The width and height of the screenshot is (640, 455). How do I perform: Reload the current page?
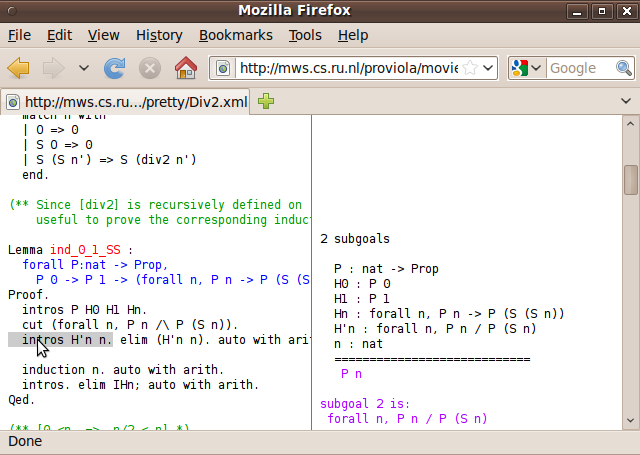tap(114, 68)
